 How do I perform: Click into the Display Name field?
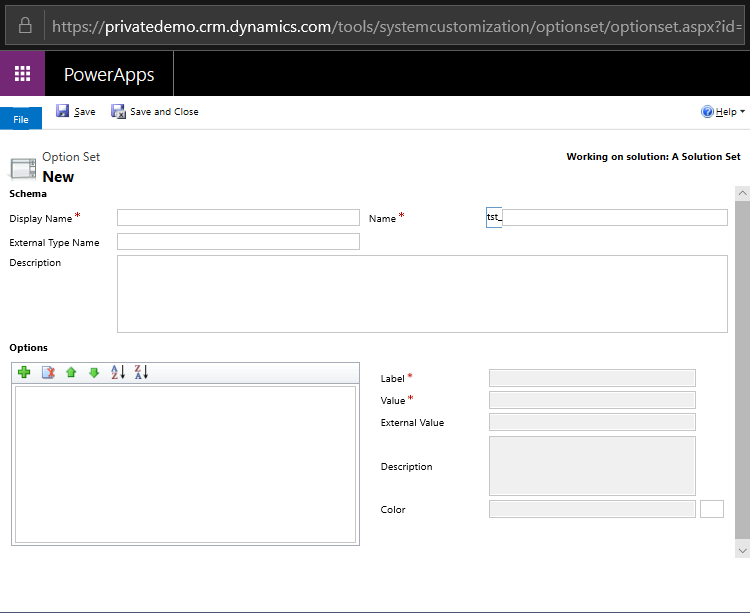click(x=238, y=218)
